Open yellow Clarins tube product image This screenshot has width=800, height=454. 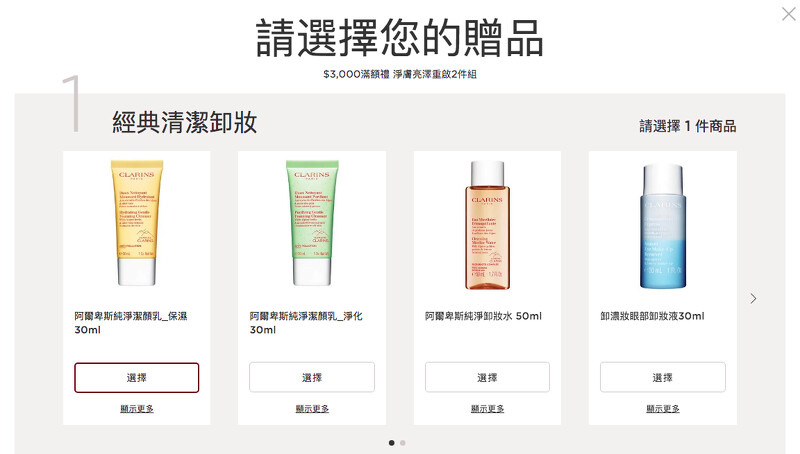[x=137, y=223]
